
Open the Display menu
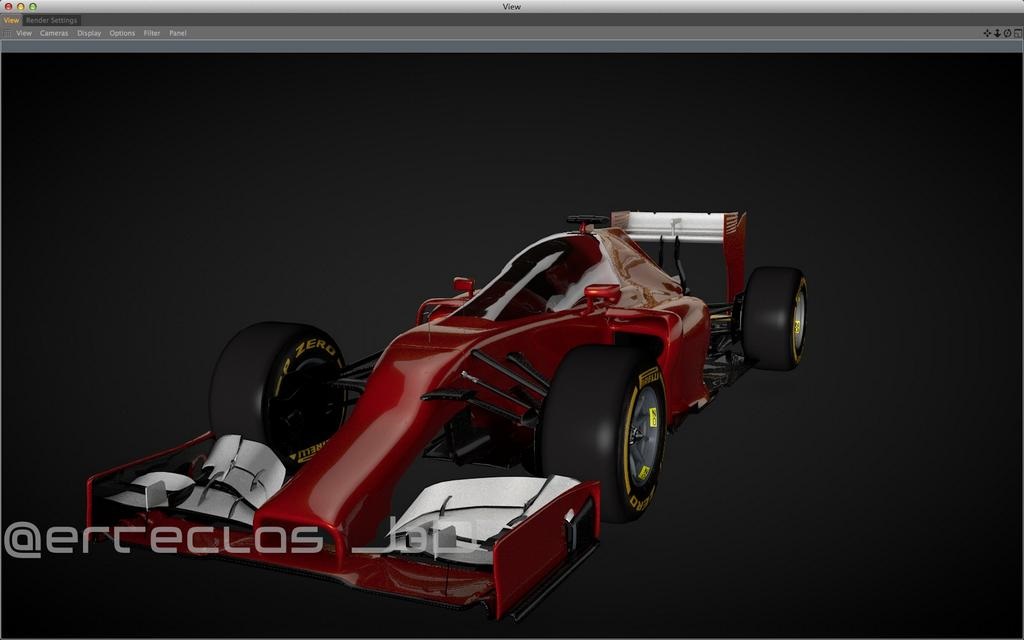pyautogui.click(x=89, y=33)
